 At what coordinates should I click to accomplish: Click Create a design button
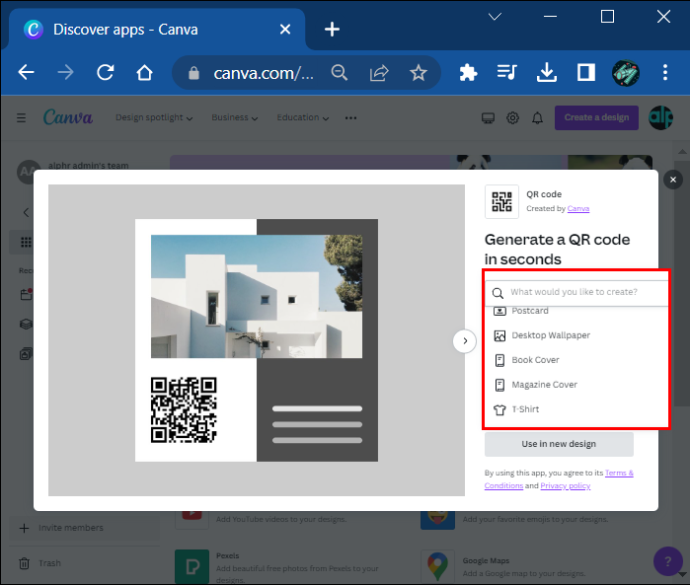[596, 118]
